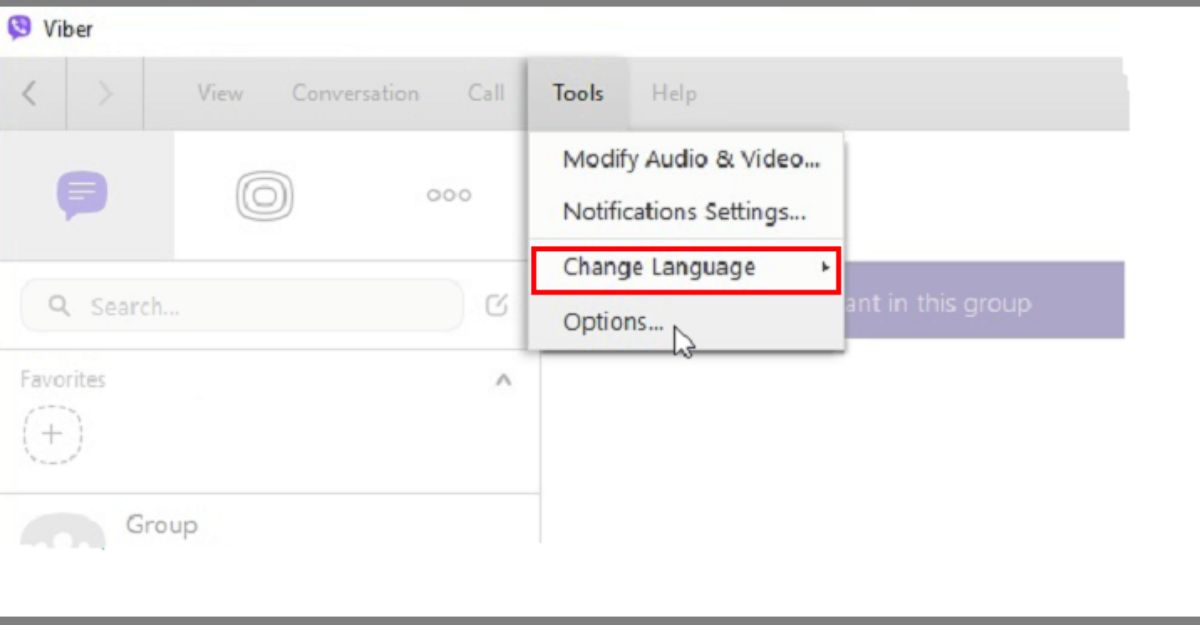Open the concentric rounded-square icon tab
Image resolution: width=1200 pixels, height=625 pixels.
pyautogui.click(x=264, y=195)
